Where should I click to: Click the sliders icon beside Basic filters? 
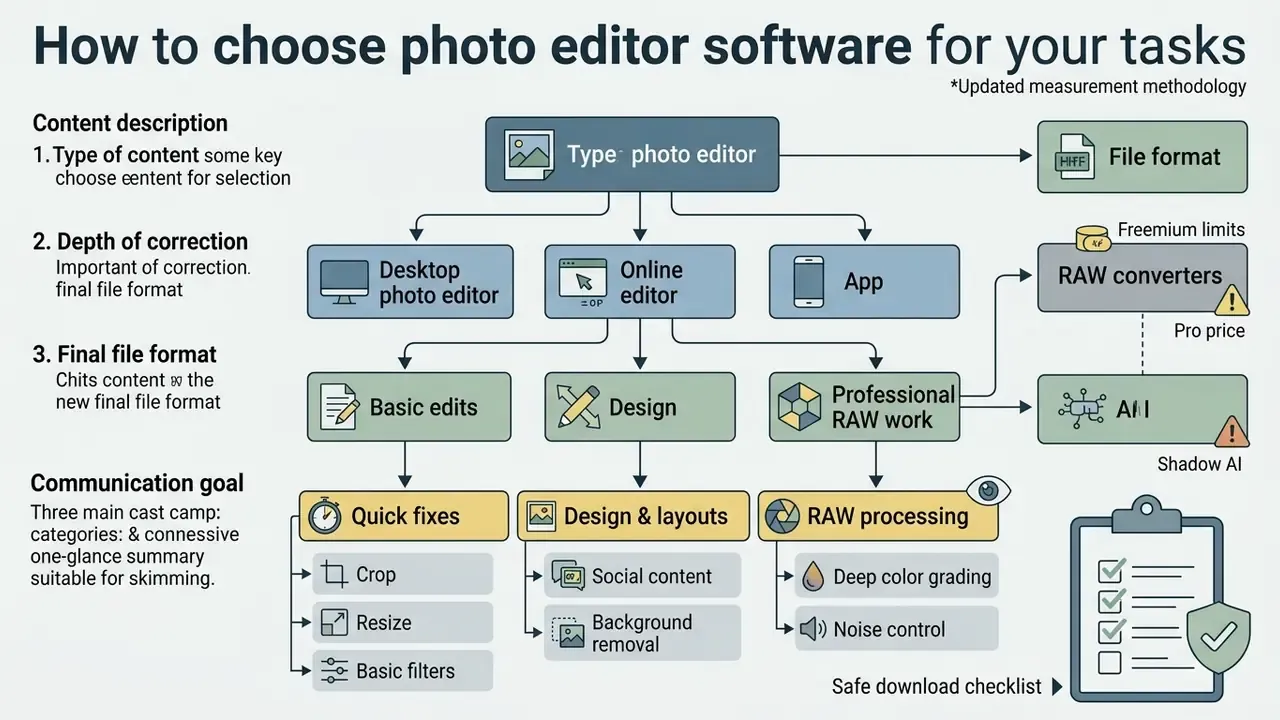(332, 671)
